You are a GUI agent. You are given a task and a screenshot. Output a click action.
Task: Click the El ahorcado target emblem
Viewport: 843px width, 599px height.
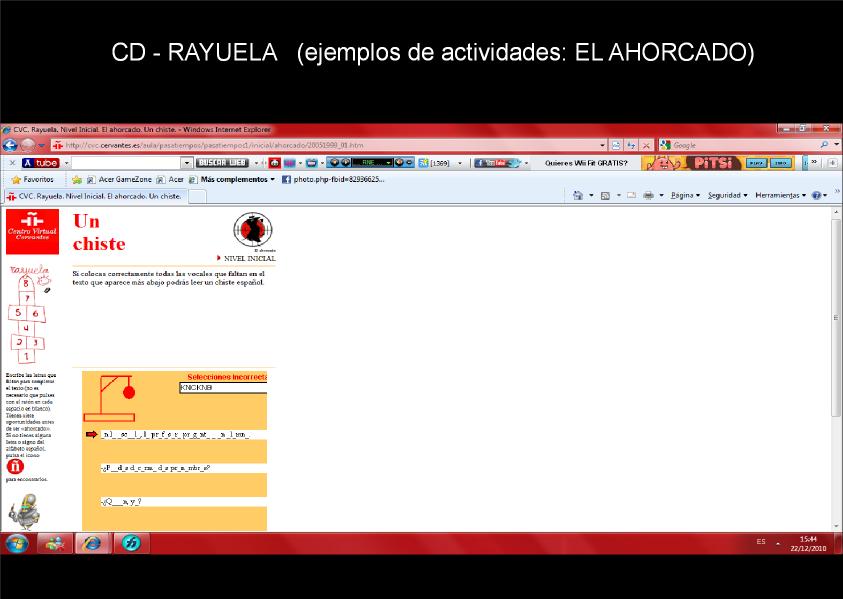tap(253, 230)
